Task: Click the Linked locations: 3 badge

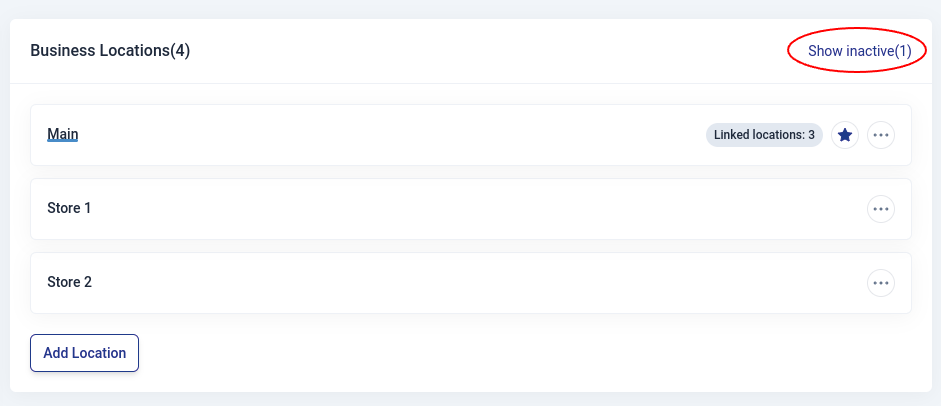Action: 764,135
